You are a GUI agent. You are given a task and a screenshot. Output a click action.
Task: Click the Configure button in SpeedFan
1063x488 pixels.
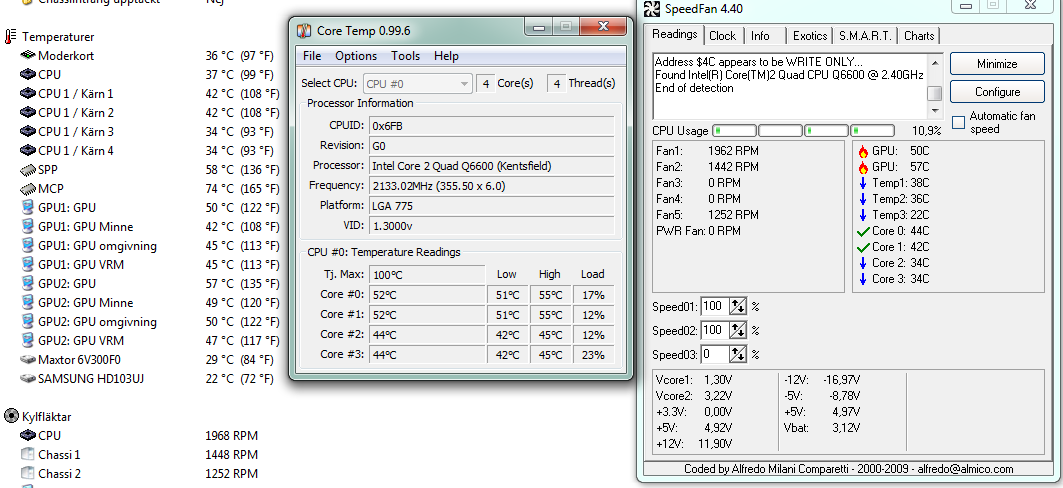coord(997,92)
